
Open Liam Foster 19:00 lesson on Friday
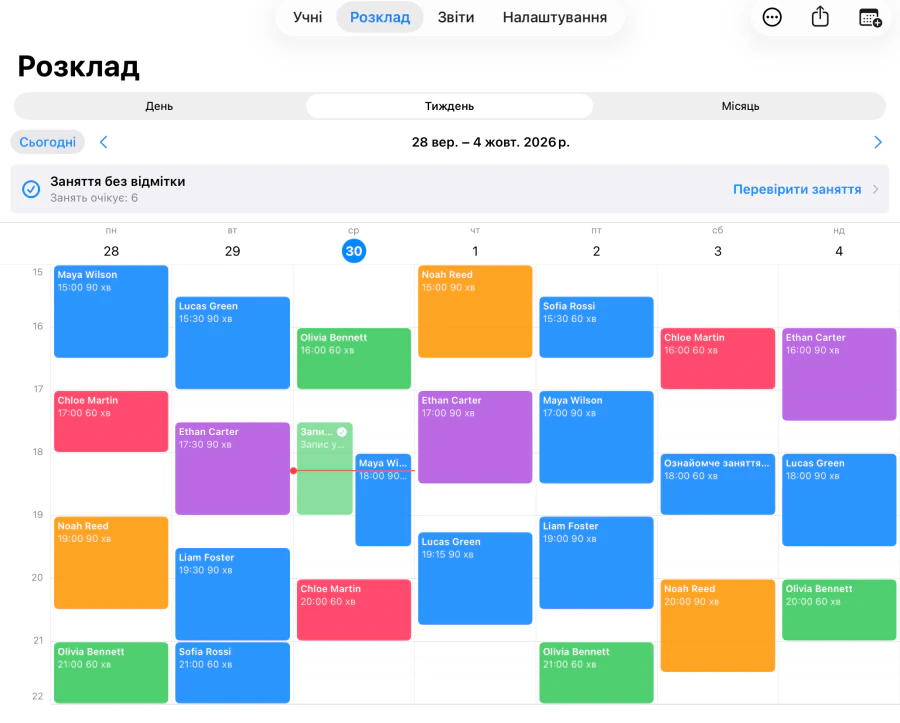(596, 563)
